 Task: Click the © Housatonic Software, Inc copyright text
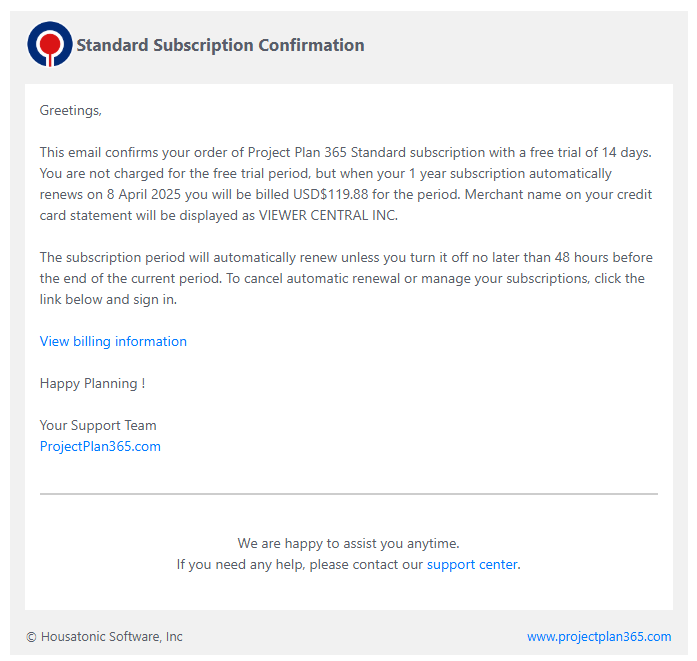click(x=104, y=636)
